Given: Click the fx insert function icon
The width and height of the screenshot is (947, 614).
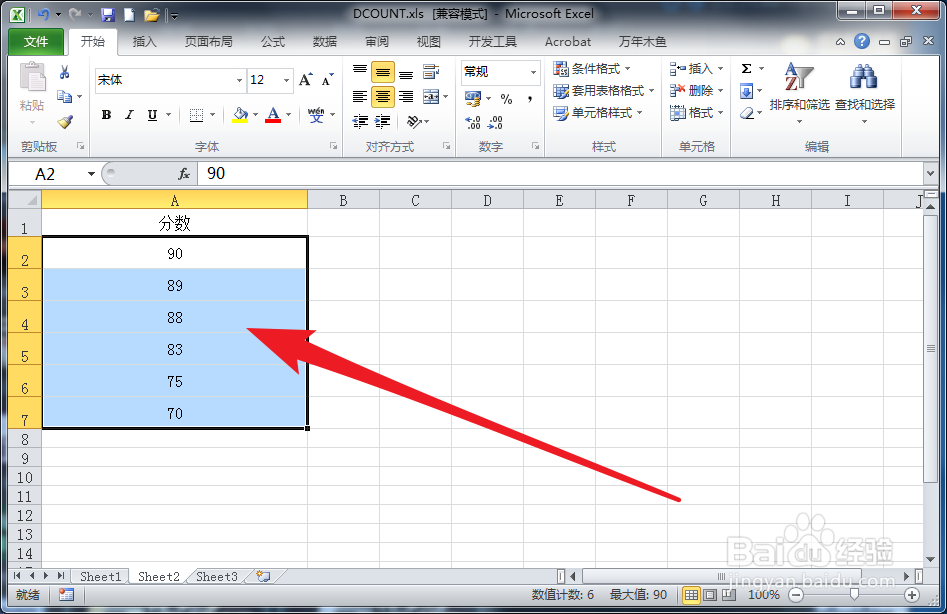Looking at the screenshot, I should tap(184, 174).
